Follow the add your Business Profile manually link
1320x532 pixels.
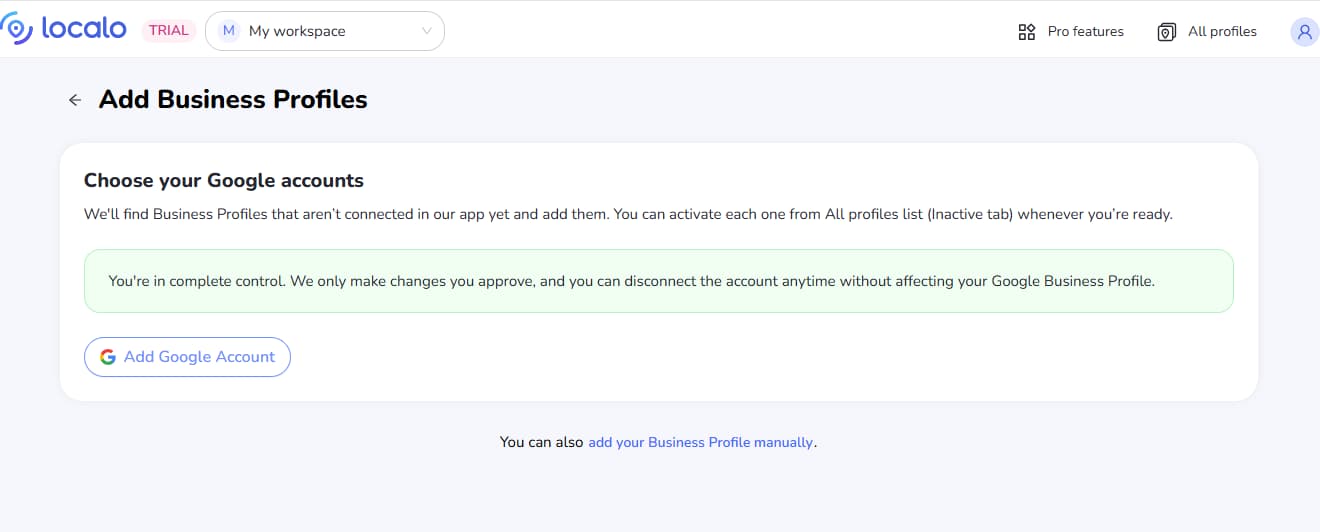pos(700,442)
